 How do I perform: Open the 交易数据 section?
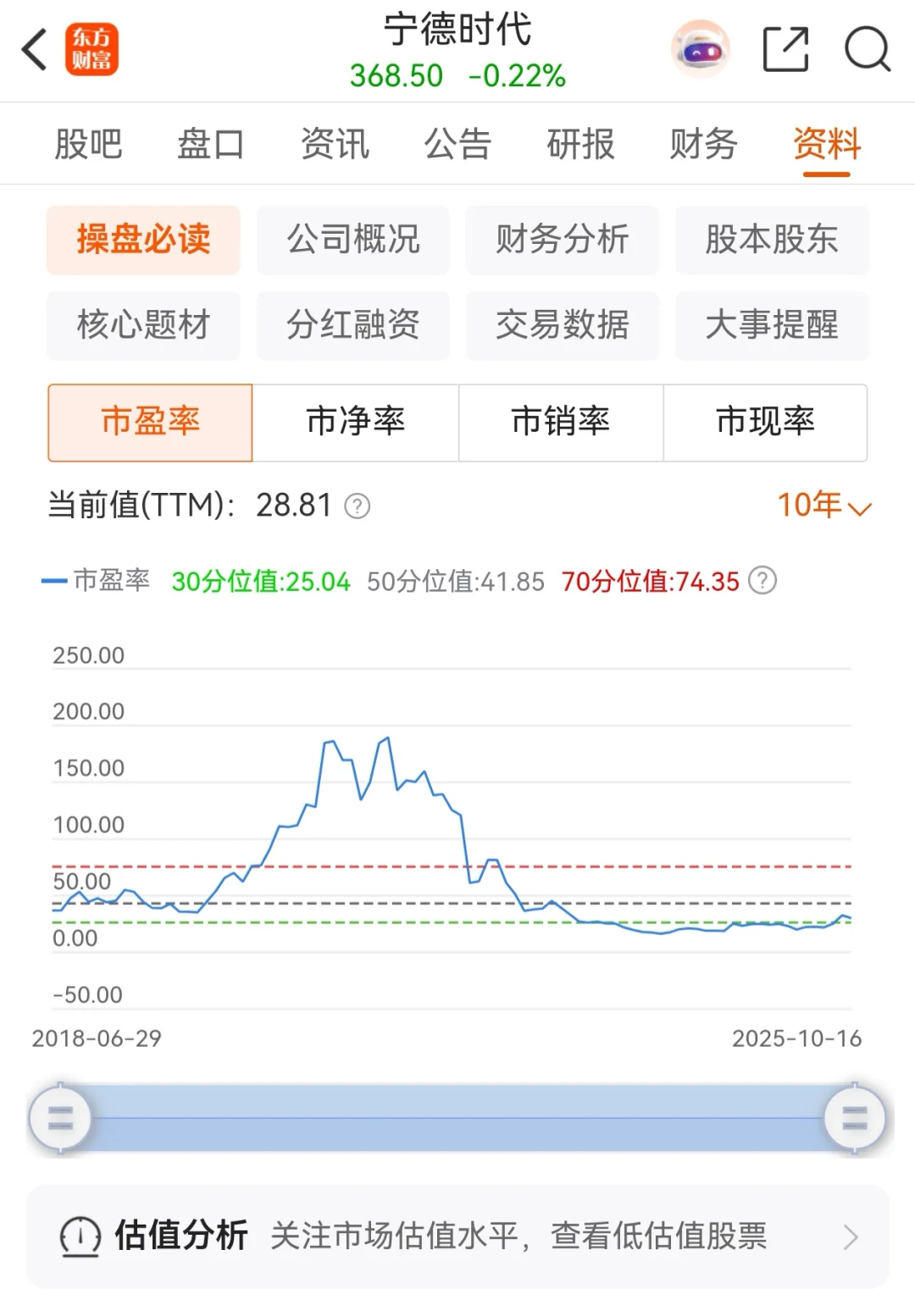point(563,325)
